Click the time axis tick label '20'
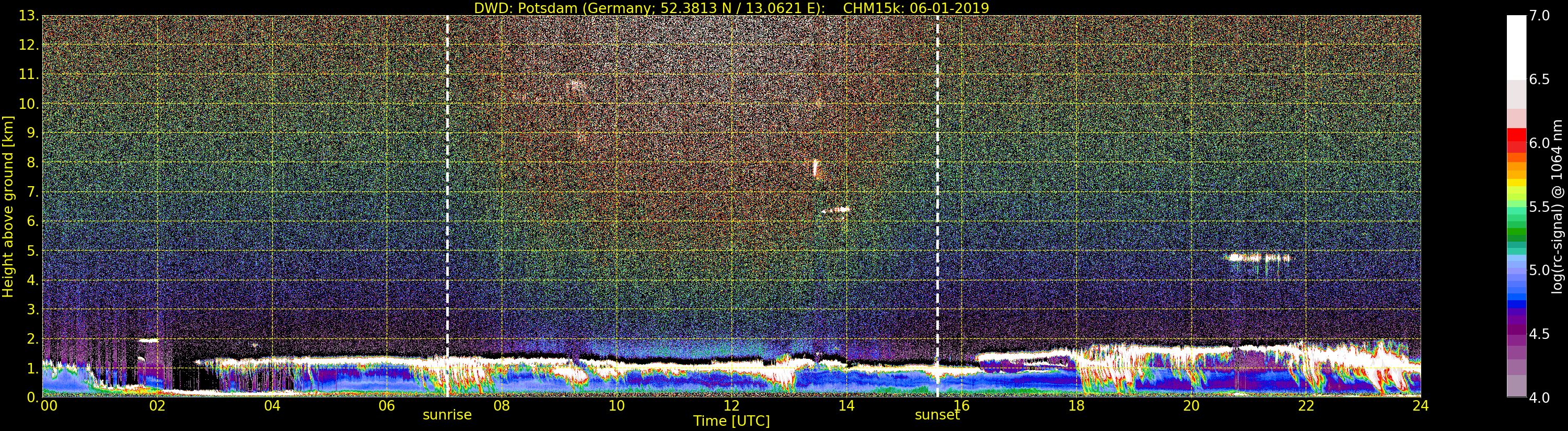Image resolution: width=1568 pixels, height=431 pixels. coord(1191,406)
